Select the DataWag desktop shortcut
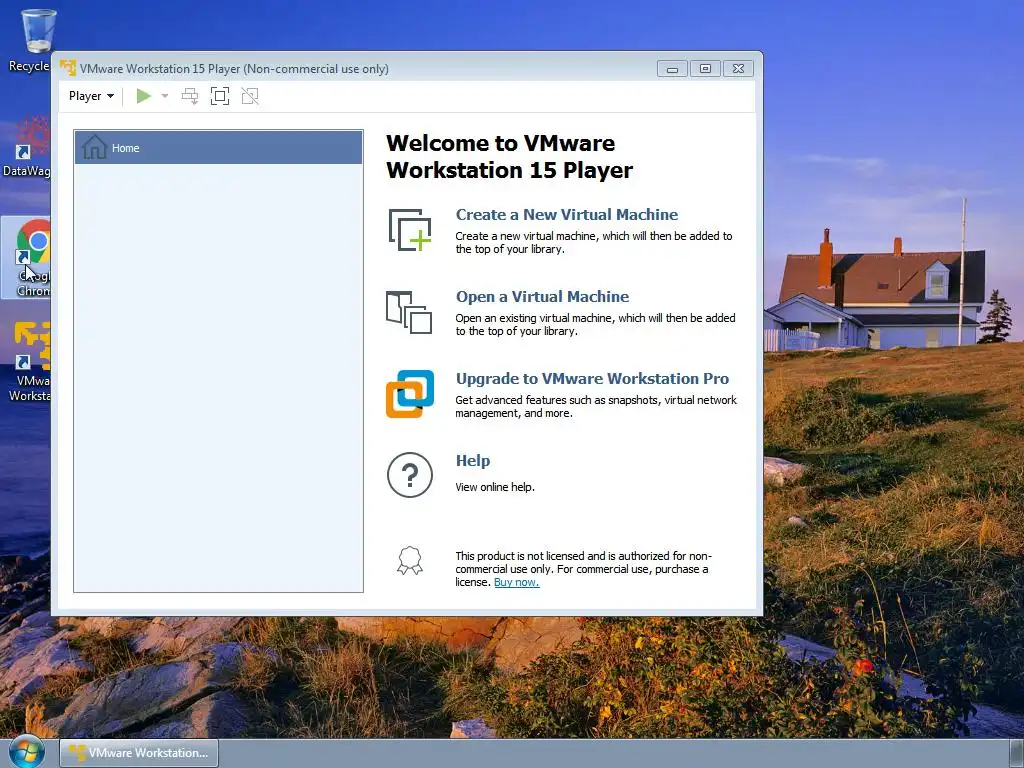Screen dimensions: 1024x768 pos(26,146)
